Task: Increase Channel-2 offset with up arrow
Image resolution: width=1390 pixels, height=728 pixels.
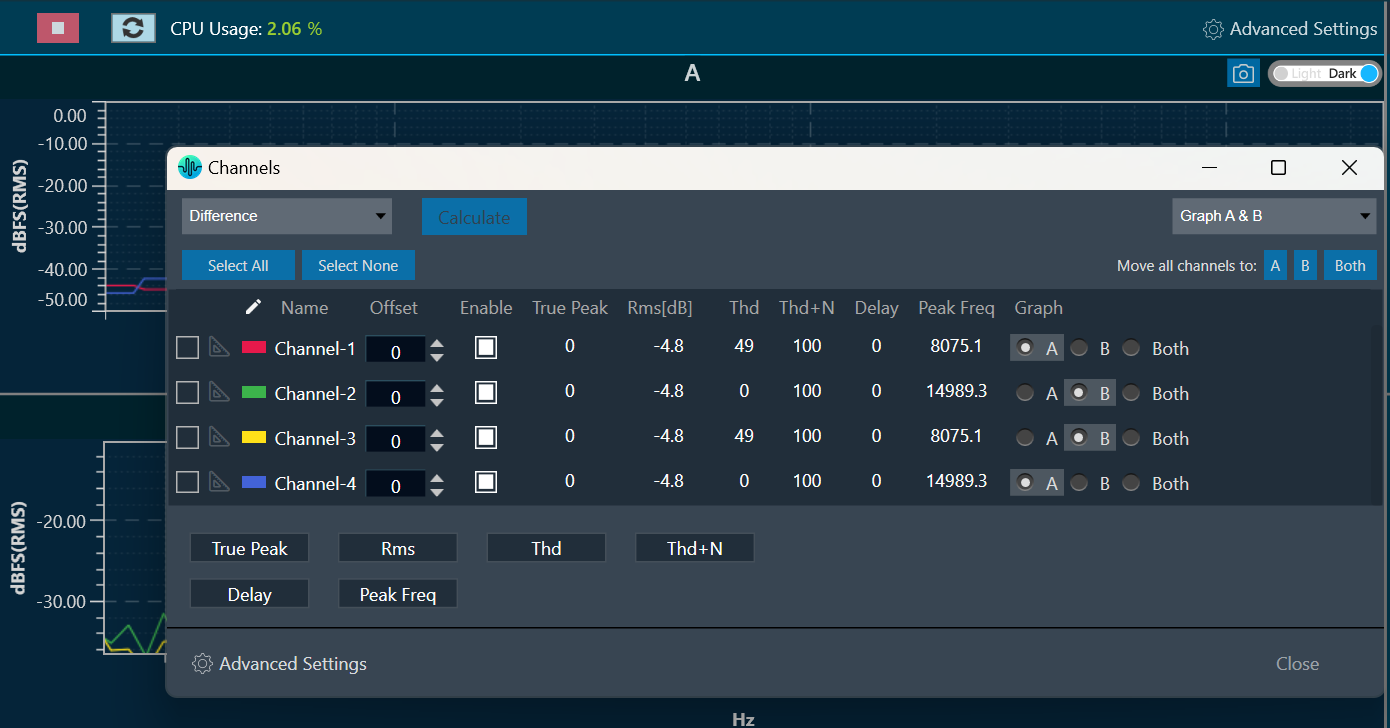Action: tap(437, 388)
